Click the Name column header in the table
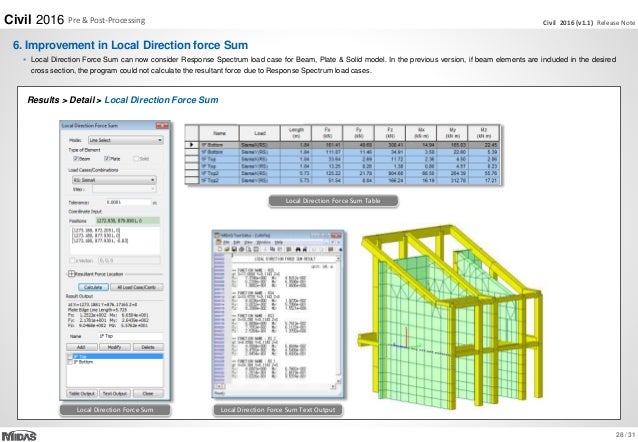The height and width of the screenshot is (442, 638). coord(219,133)
